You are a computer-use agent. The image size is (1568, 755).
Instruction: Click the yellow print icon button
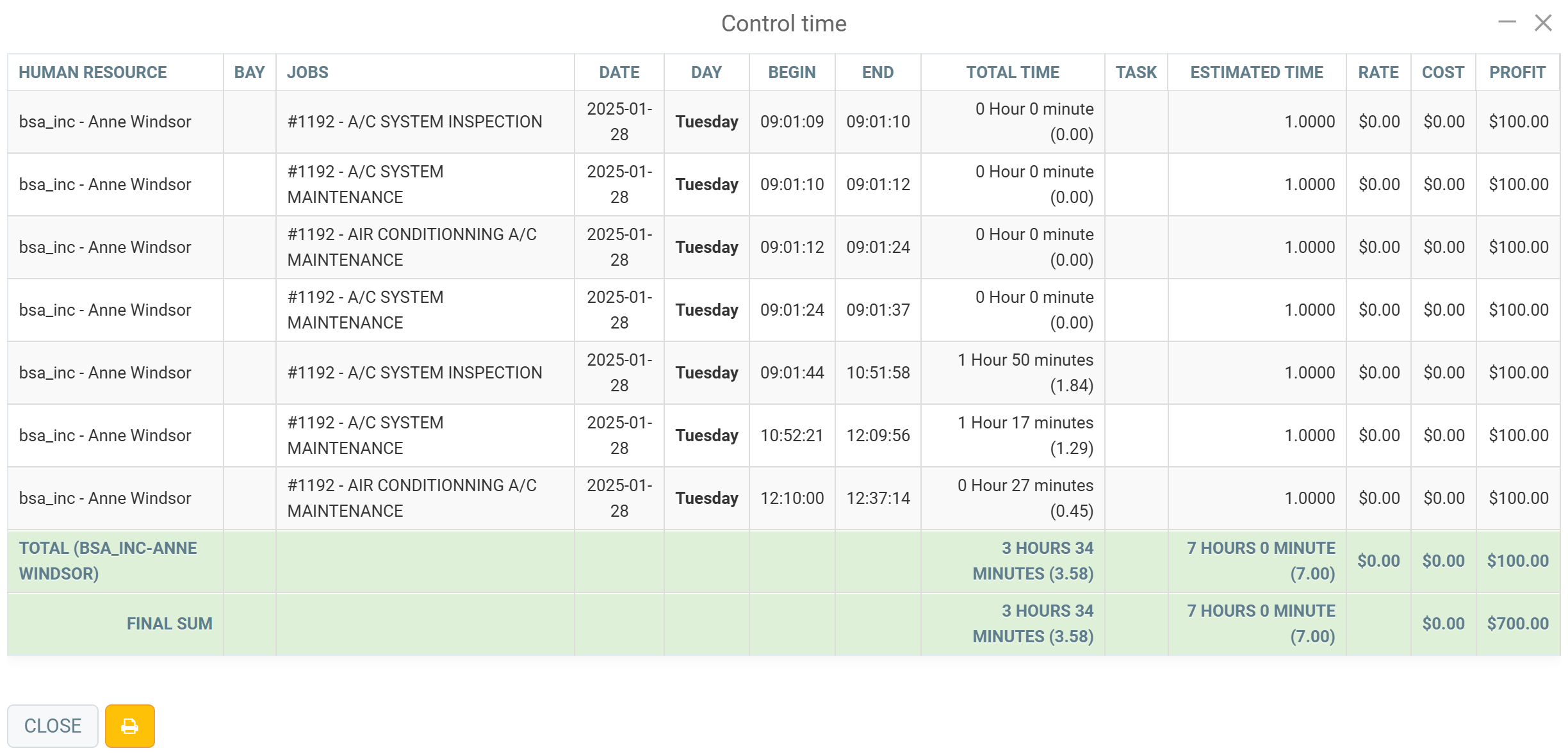tap(130, 726)
